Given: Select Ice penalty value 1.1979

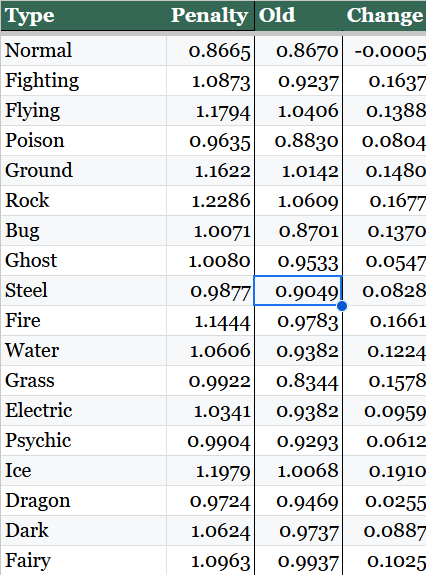Looking at the screenshot, I should coord(210,470).
